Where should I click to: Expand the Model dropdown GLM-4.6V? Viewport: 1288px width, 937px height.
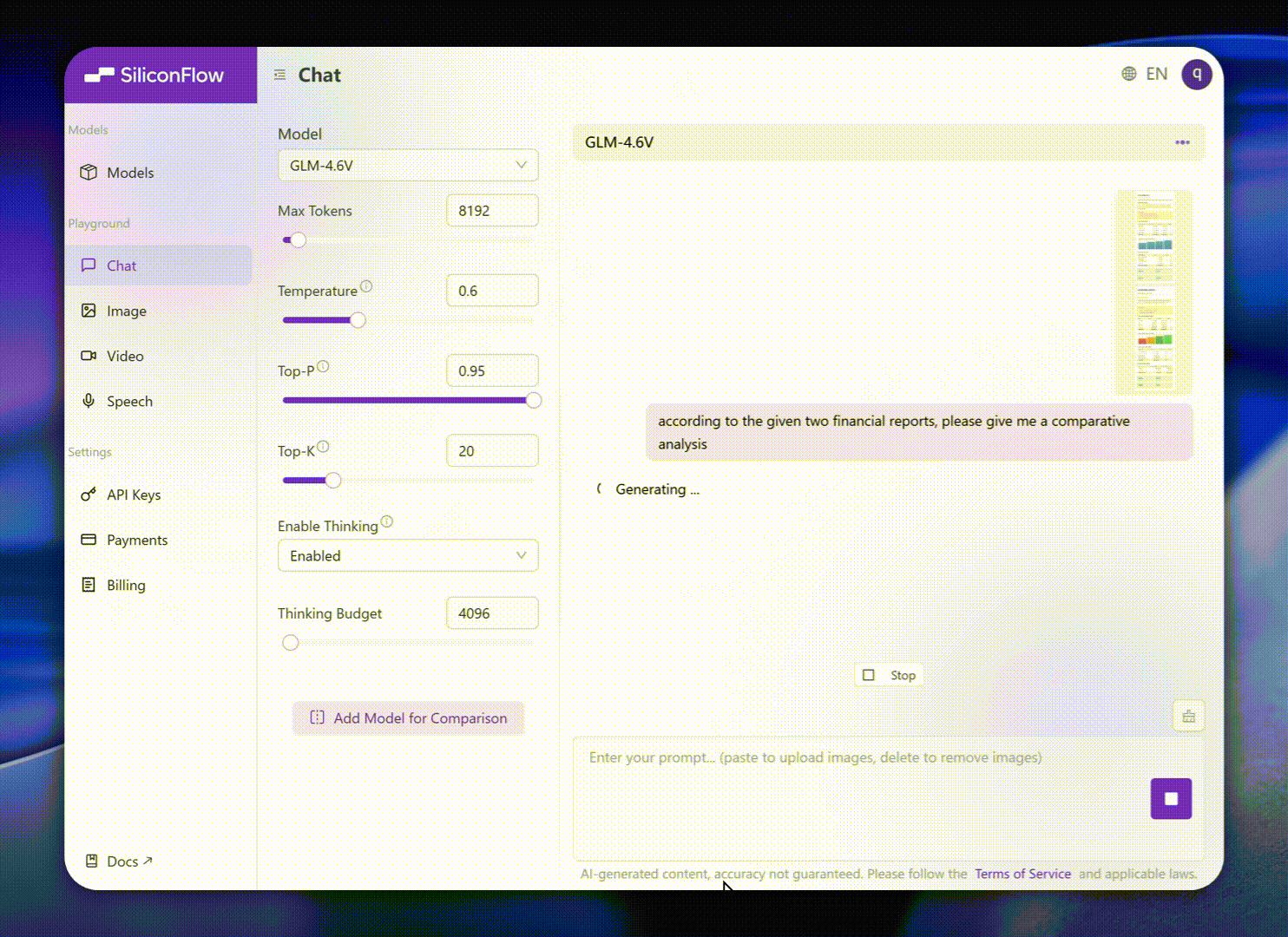[x=408, y=165]
